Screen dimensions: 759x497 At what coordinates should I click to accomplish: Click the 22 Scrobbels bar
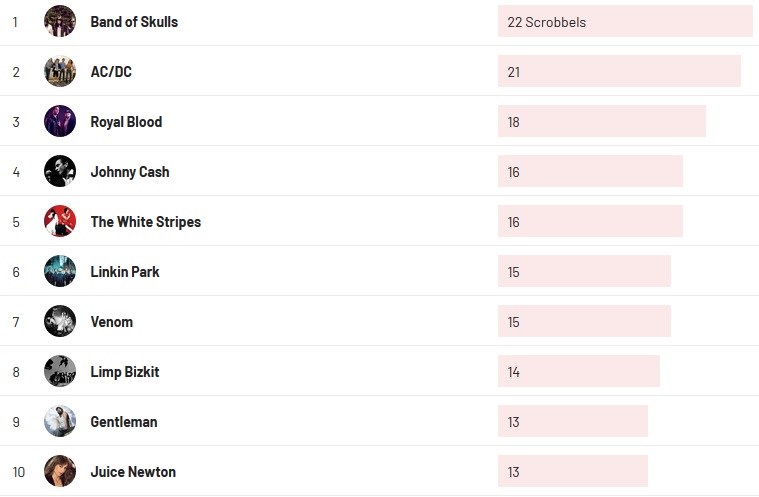pos(624,21)
